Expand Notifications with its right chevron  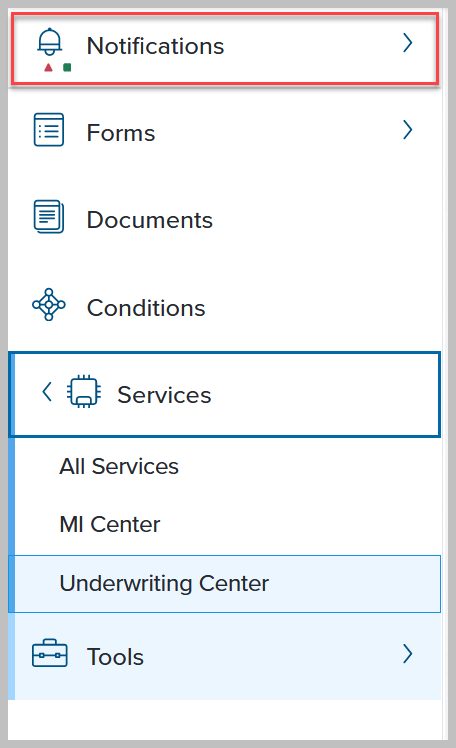click(x=407, y=43)
